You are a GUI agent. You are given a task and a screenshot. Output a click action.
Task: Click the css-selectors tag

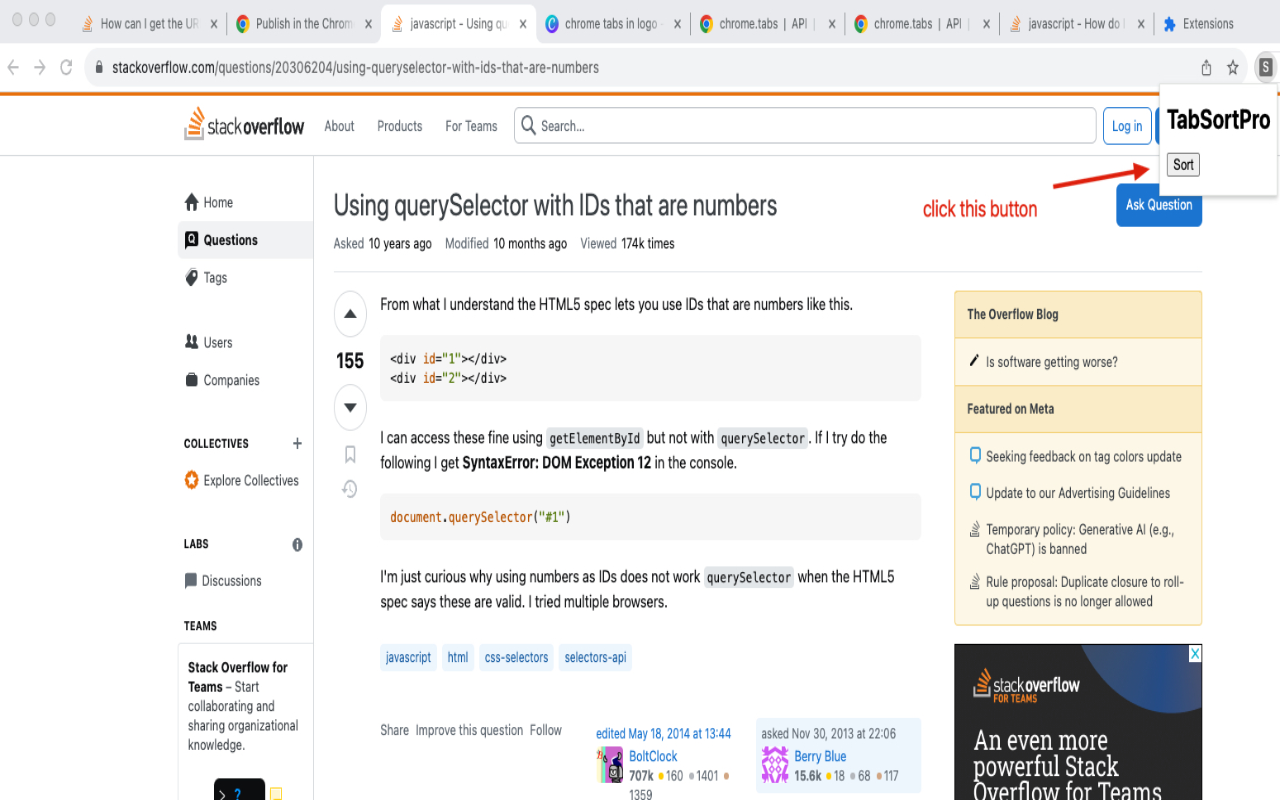516,658
